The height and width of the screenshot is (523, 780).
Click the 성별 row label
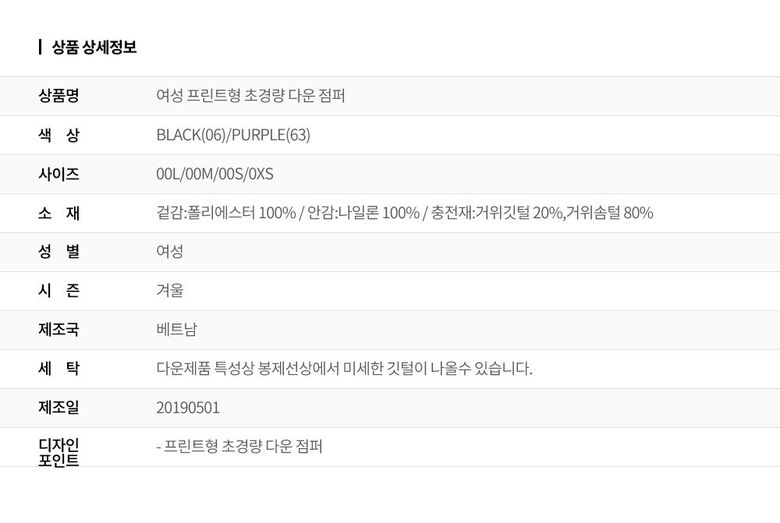[59, 252]
